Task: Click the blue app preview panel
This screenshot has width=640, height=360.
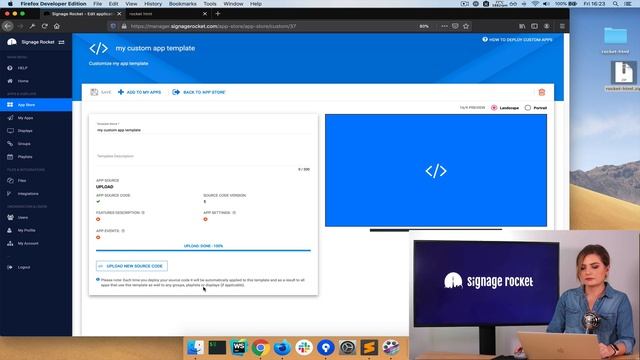Action: (x=436, y=171)
